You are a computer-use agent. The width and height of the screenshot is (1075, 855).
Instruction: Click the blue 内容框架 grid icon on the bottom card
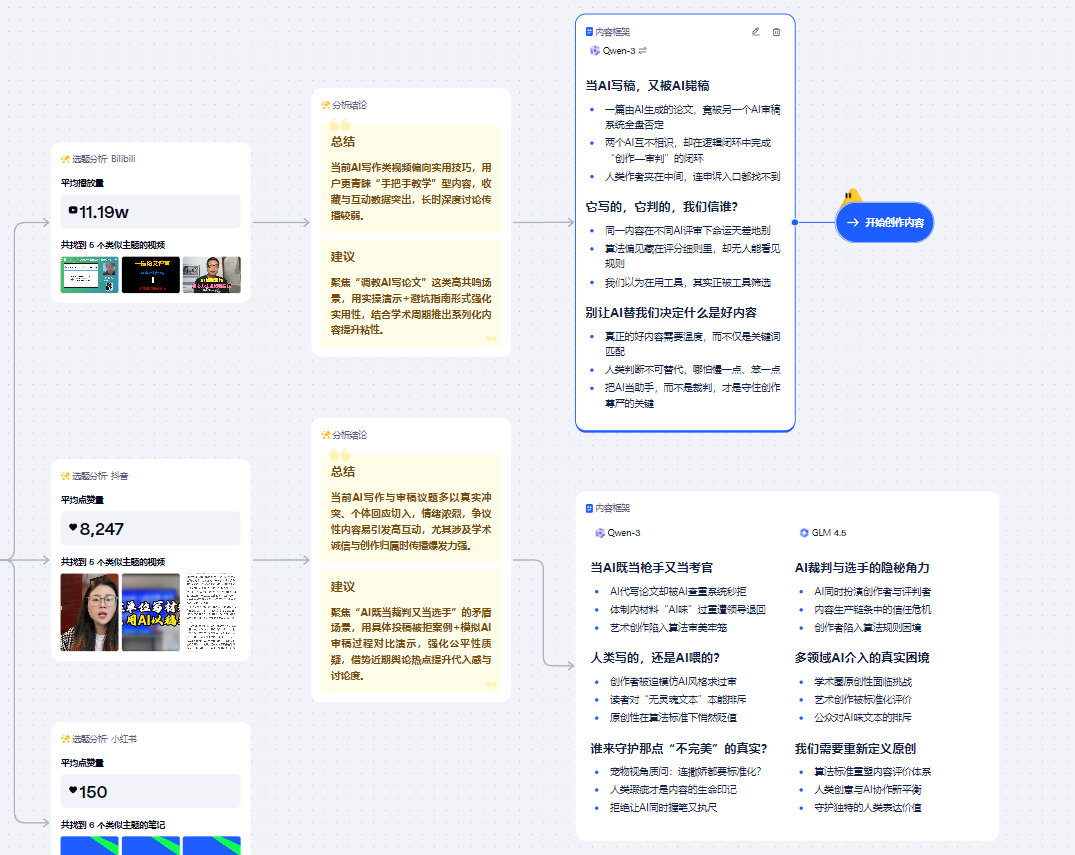tap(588, 507)
